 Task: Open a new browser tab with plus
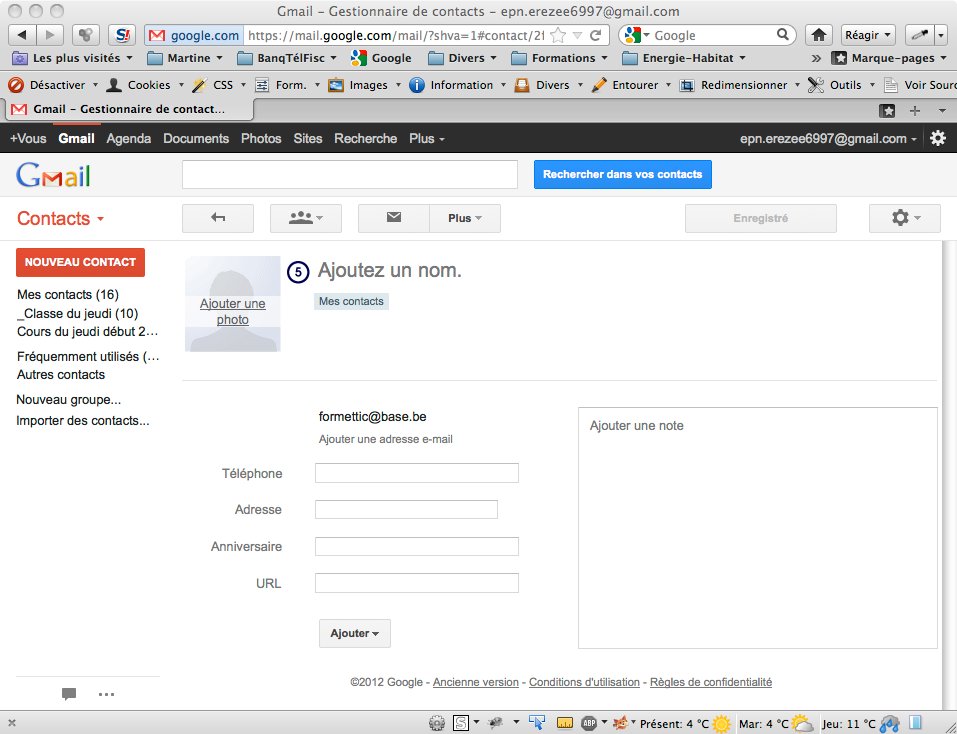click(x=914, y=110)
